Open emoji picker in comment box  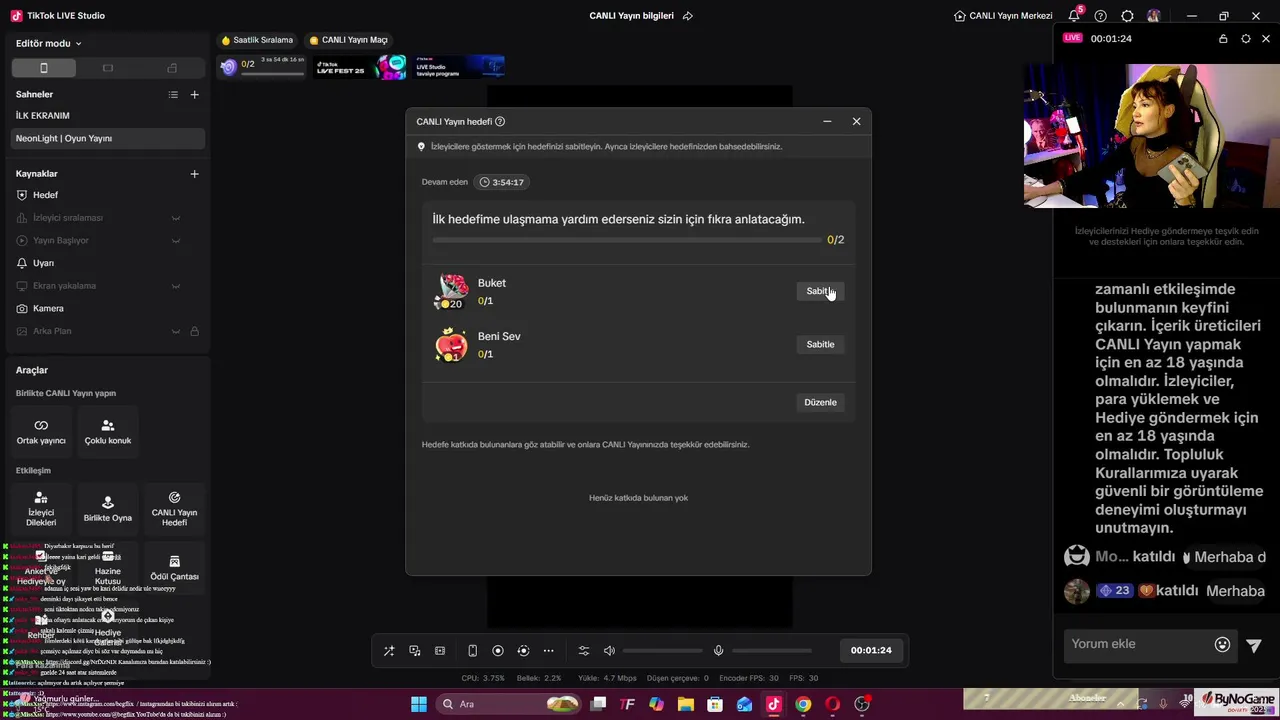pyautogui.click(x=1222, y=645)
